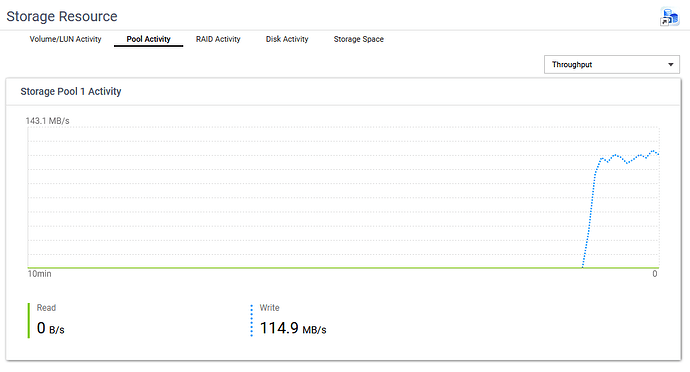Image resolution: width=690 pixels, height=372 pixels.
Task: Open the RAID Activity tab
Action: tap(218, 39)
